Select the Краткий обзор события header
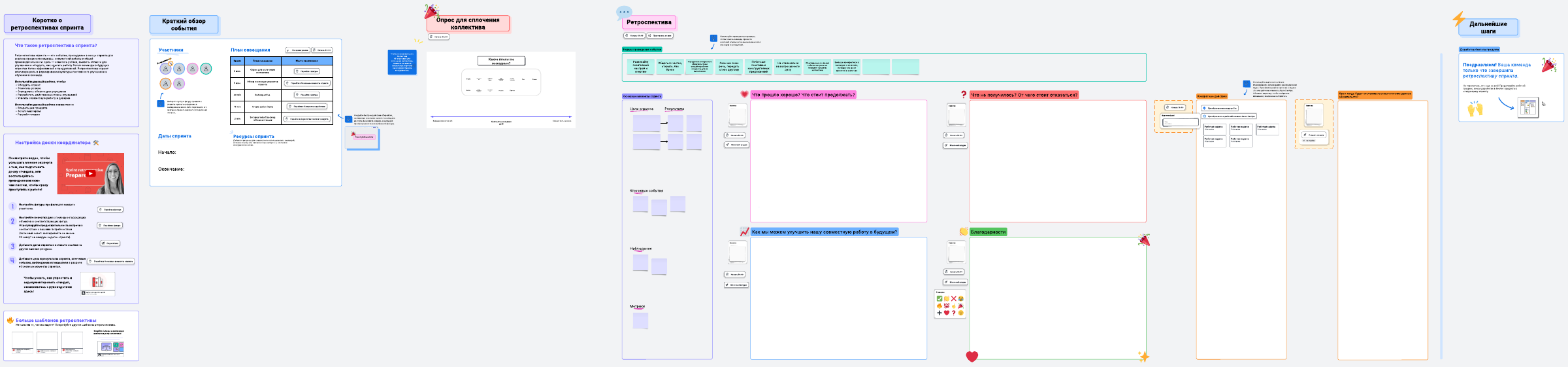Viewport: 1568px width, 367px height. pyautogui.click(x=184, y=25)
